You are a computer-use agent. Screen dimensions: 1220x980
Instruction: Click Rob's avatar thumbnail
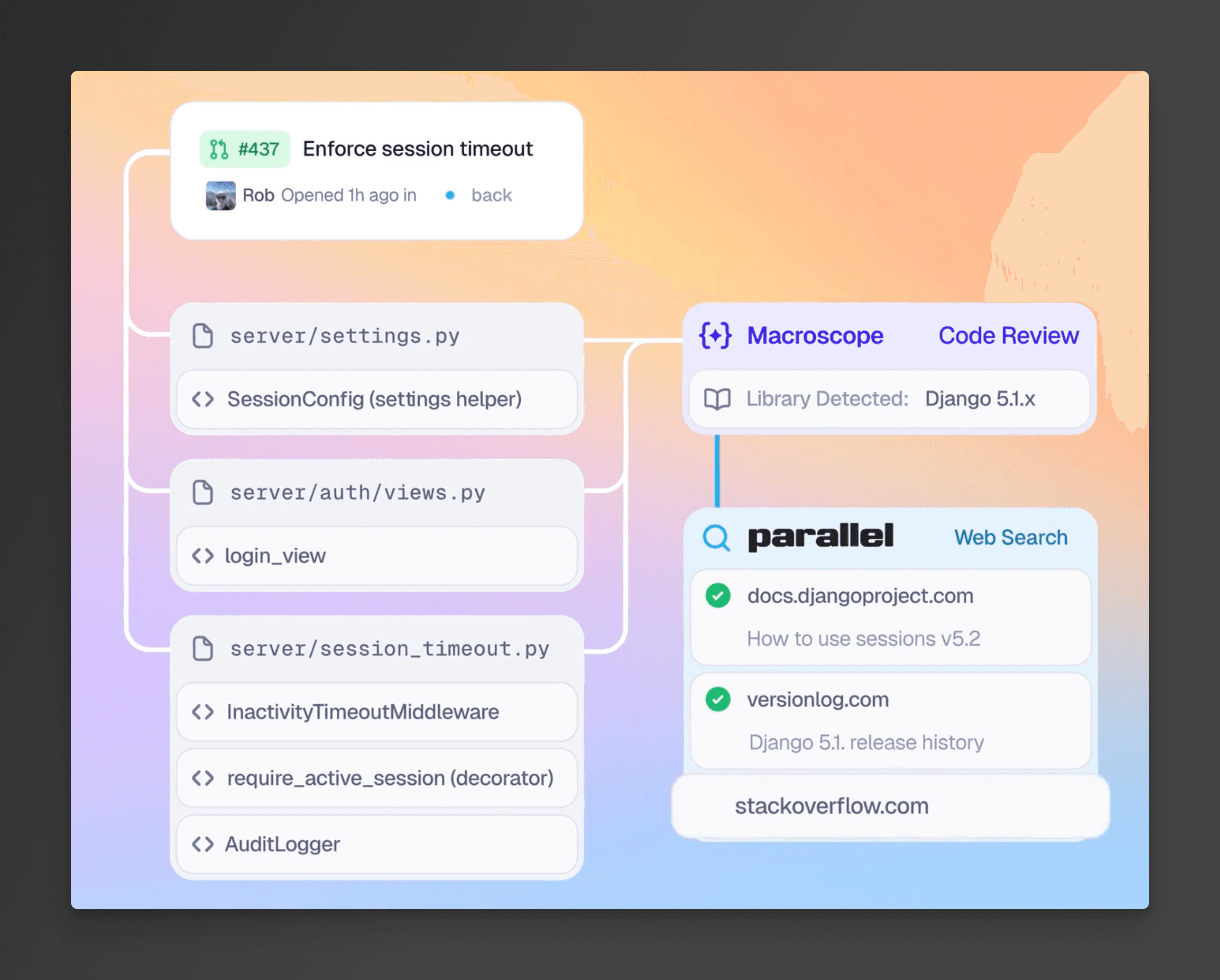click(221, 195)
